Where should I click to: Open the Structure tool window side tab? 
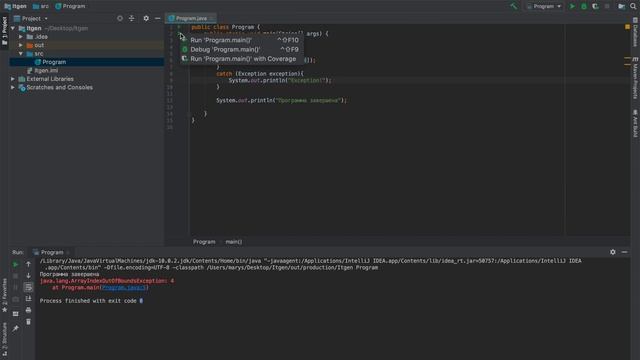(x=4, y=339)
